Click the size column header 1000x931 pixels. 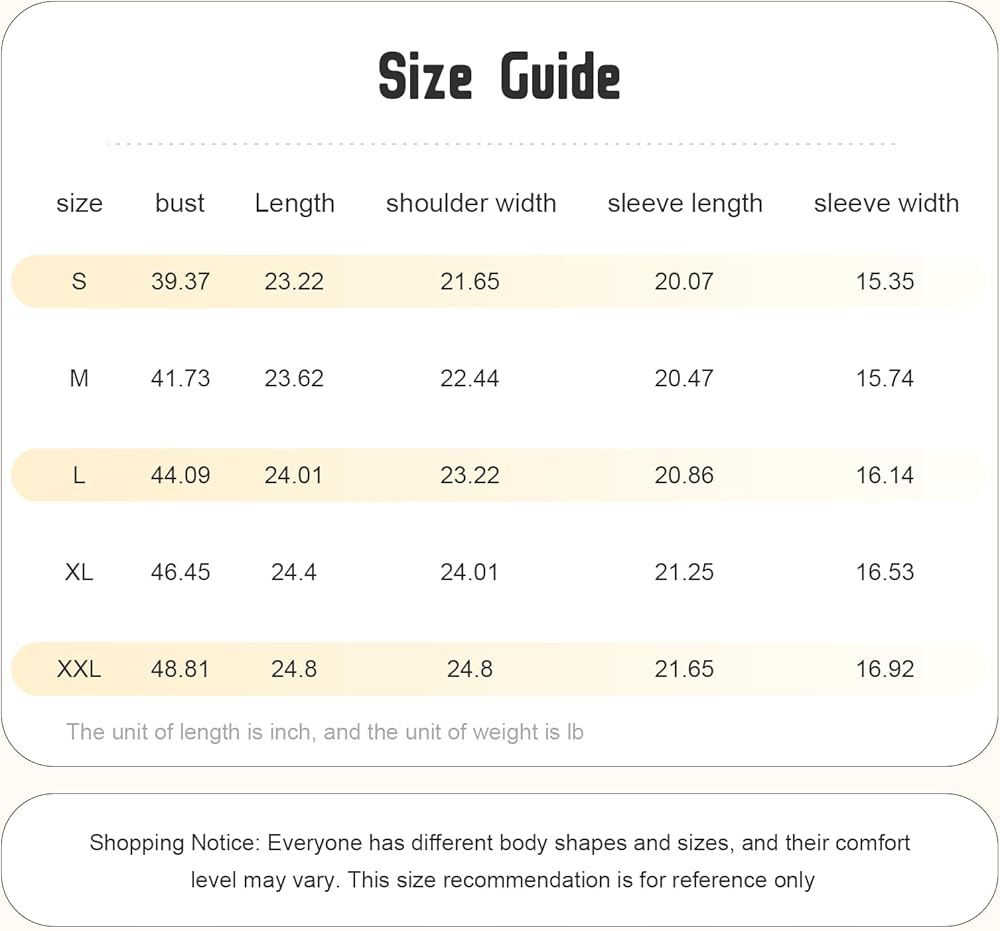[x=79, y=203]
